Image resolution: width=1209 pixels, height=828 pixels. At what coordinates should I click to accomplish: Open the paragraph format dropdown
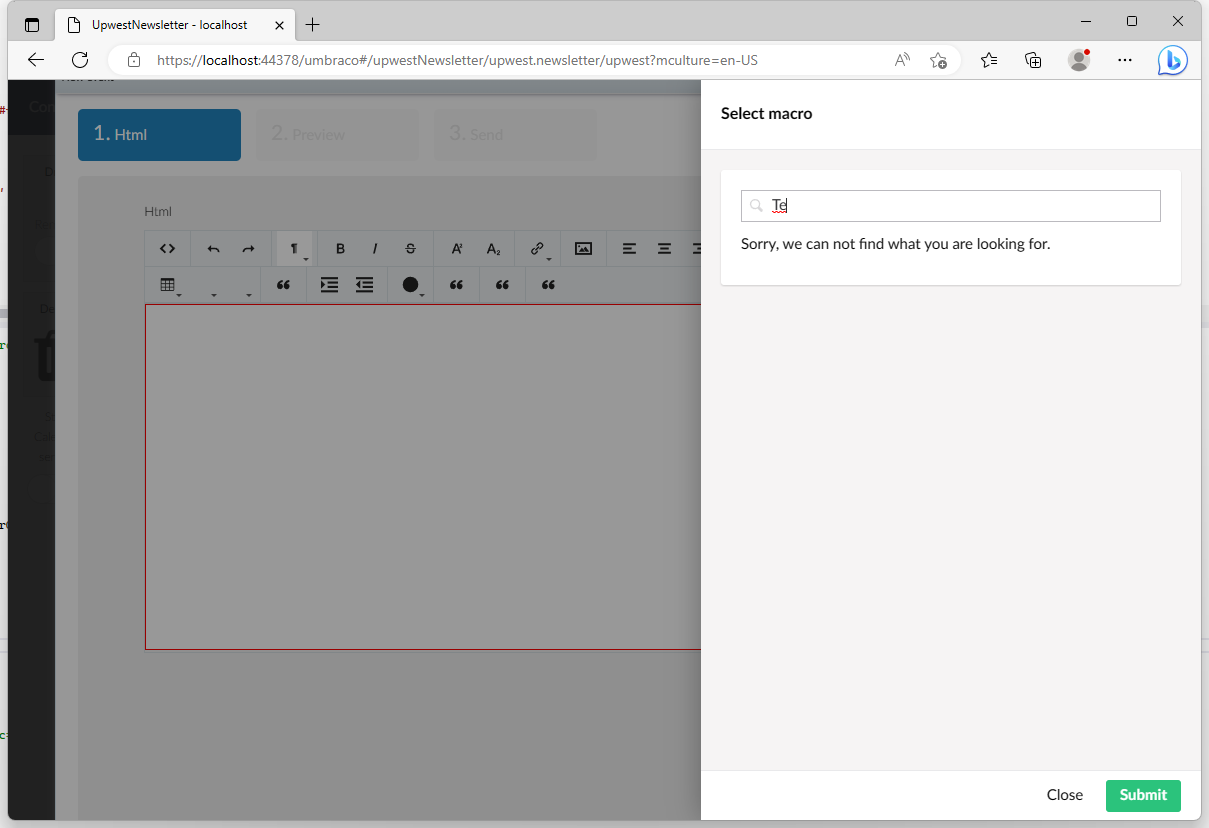(x=296, y=249)
